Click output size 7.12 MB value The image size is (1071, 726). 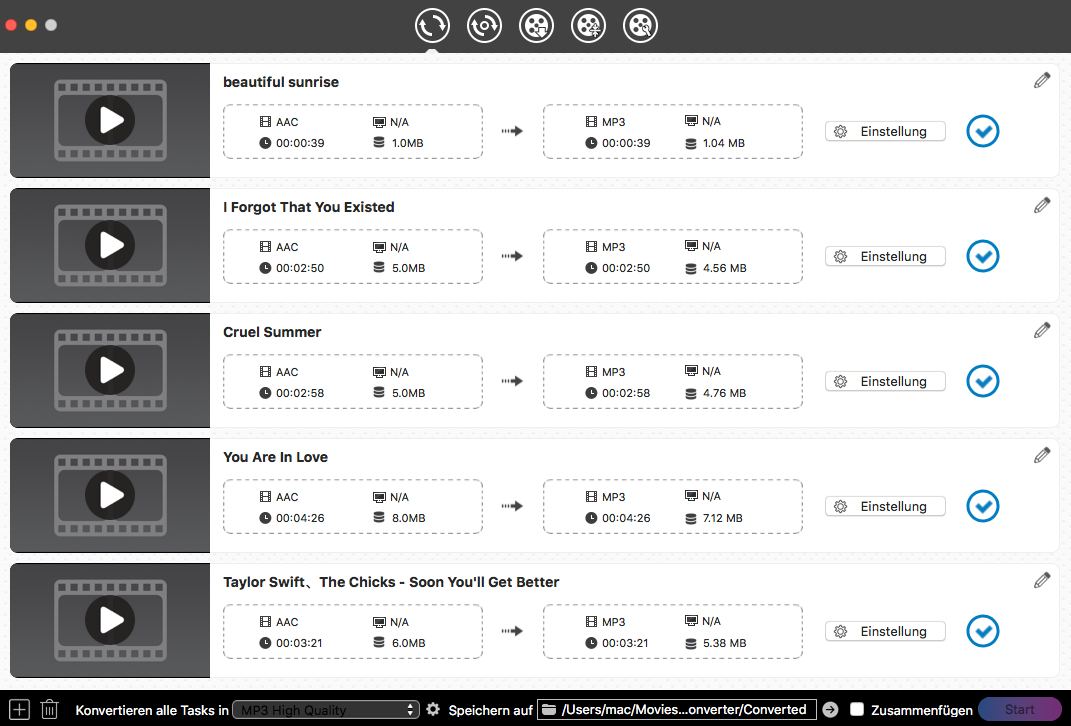pyautogui.click(x=723, y=518)
